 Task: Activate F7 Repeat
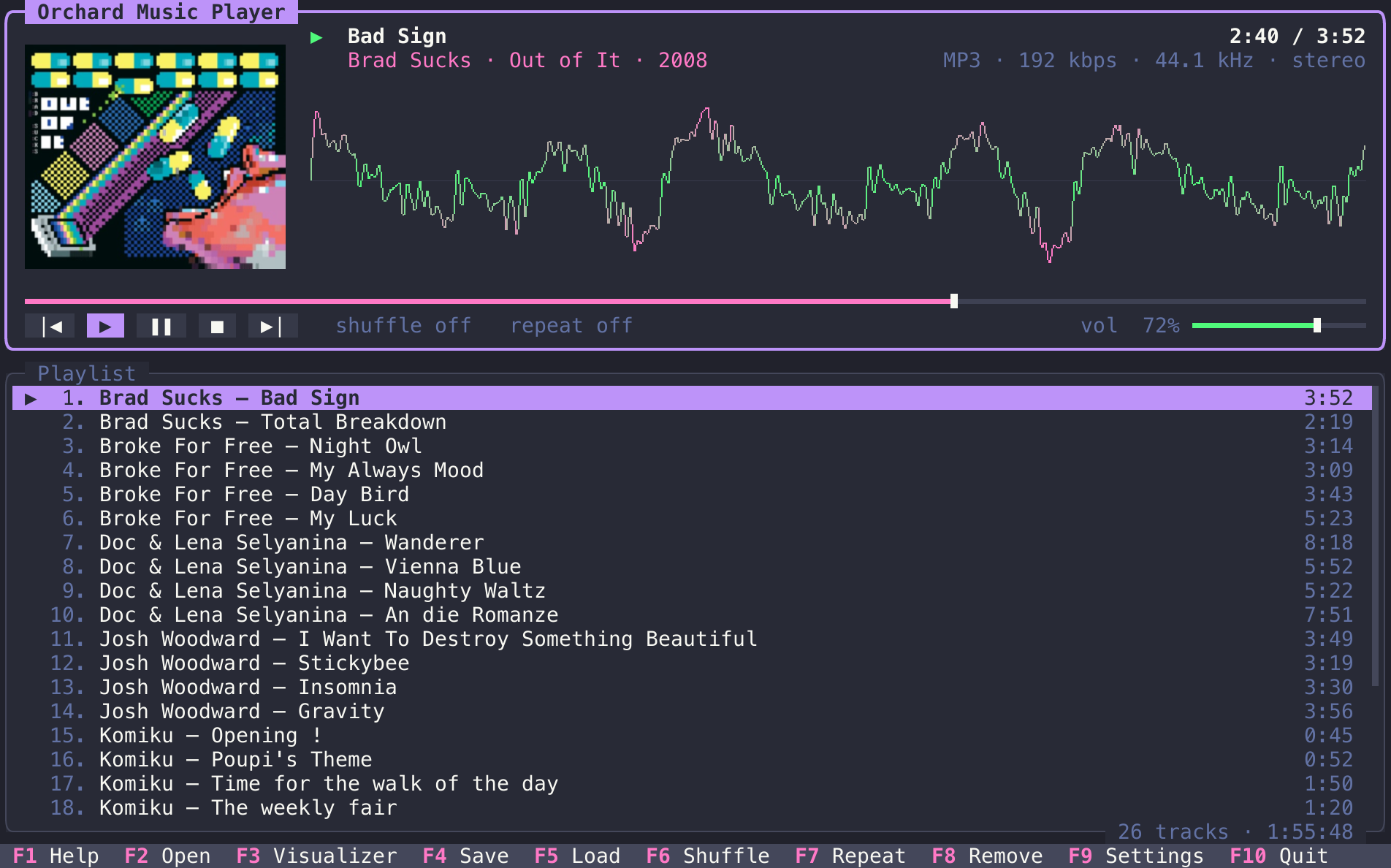[x=850, y=856]
